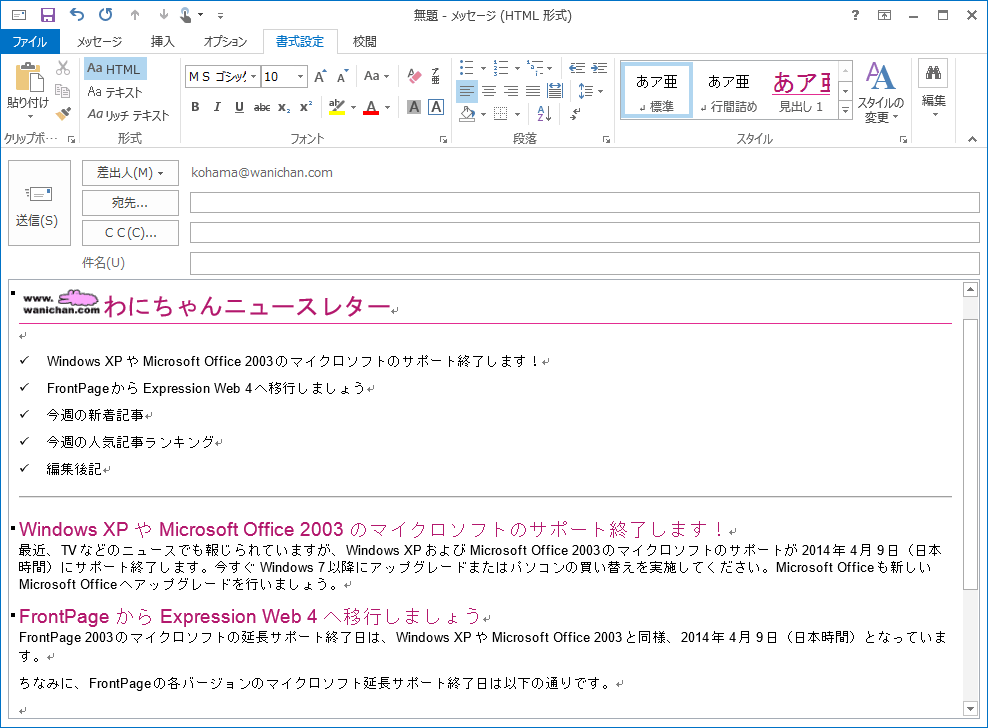The width and height of the screenshot is (988, 728).
Task: Open the line spacing dropdown
Action: coord(590,91)
